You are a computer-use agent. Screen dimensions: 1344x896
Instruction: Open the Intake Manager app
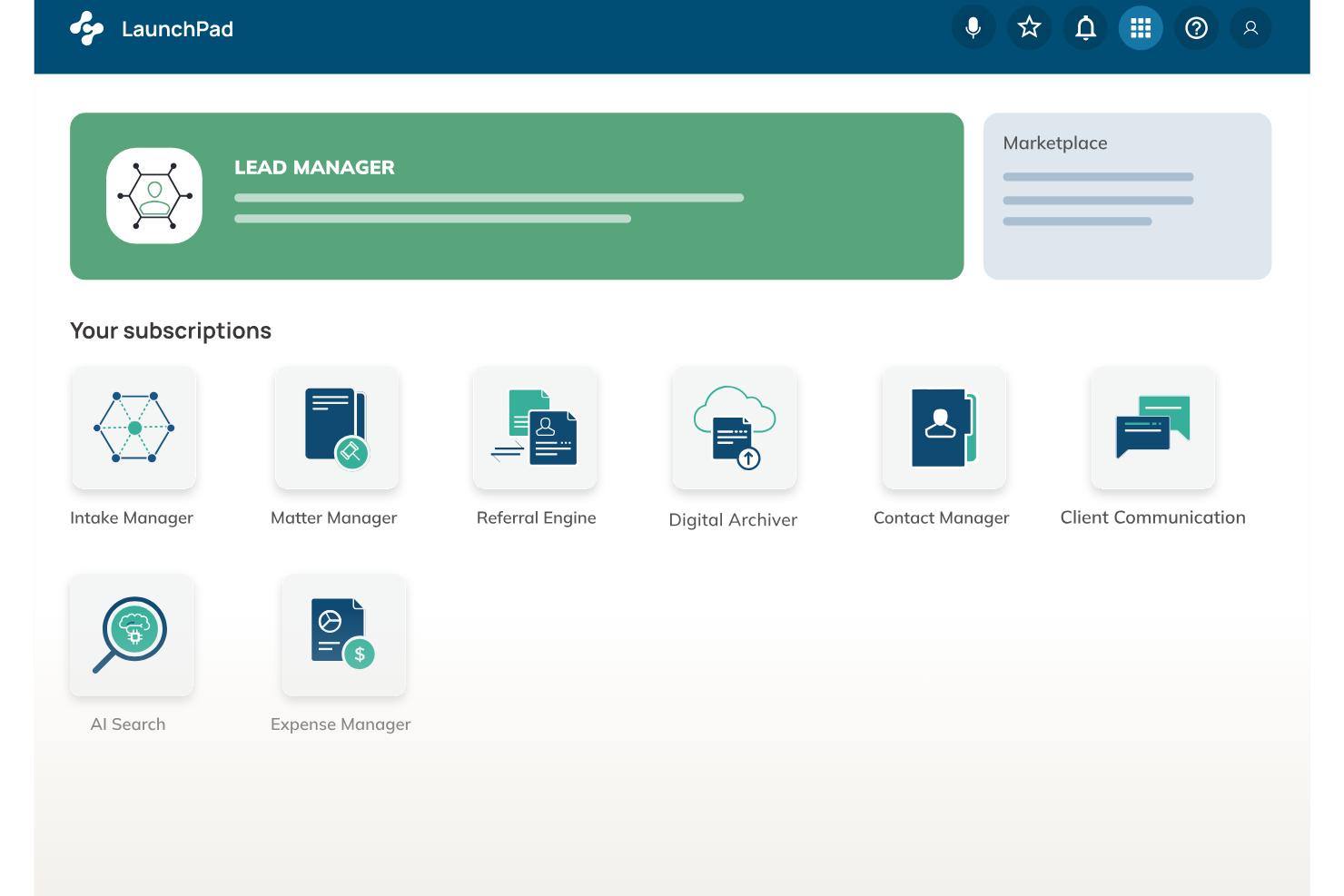(133, 428)
